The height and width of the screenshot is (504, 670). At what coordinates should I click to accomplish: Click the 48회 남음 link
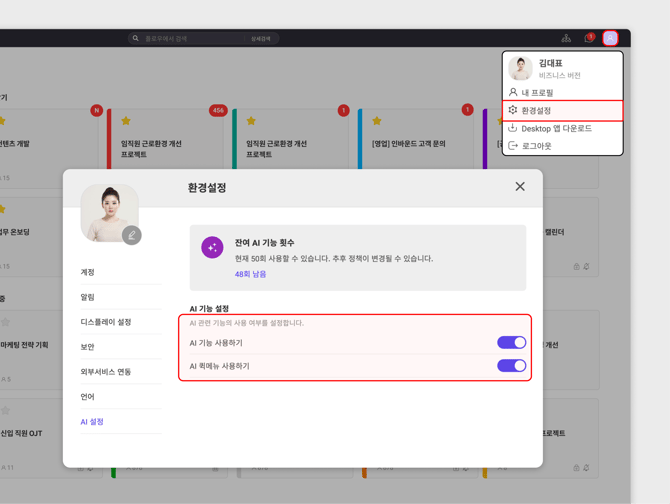250,274
